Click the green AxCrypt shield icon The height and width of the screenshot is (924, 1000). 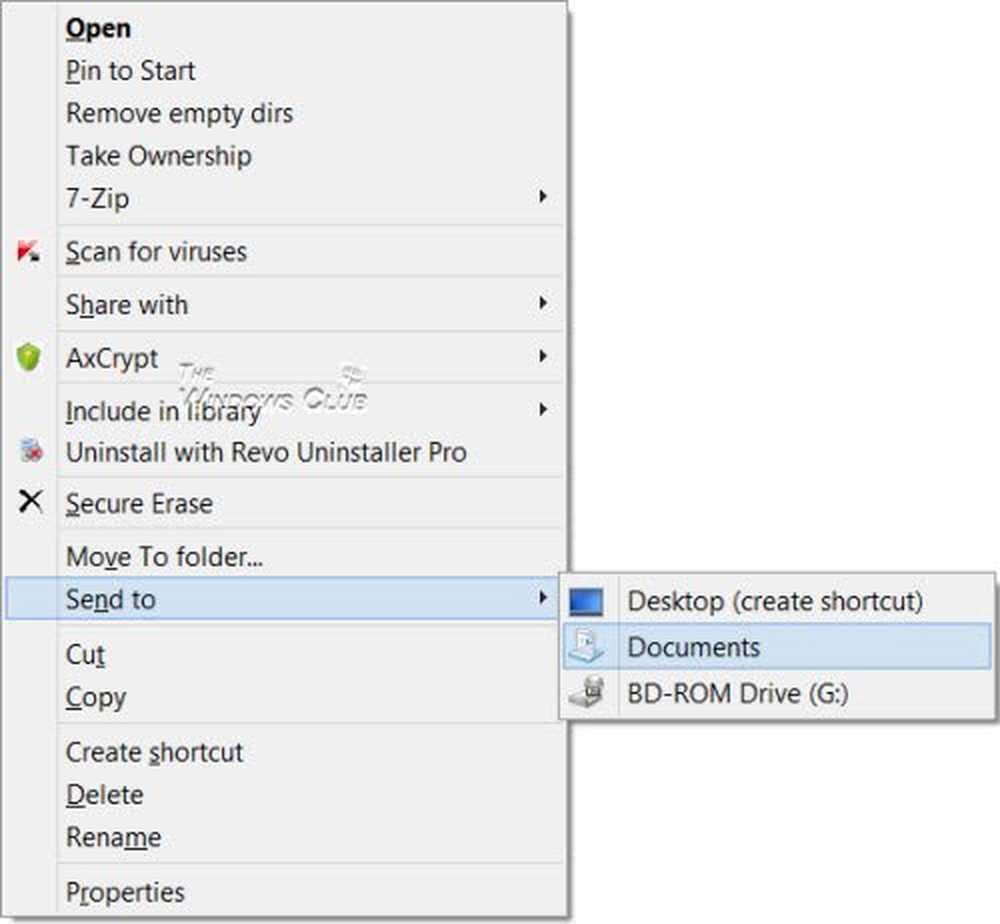click(x=30, y=358)
